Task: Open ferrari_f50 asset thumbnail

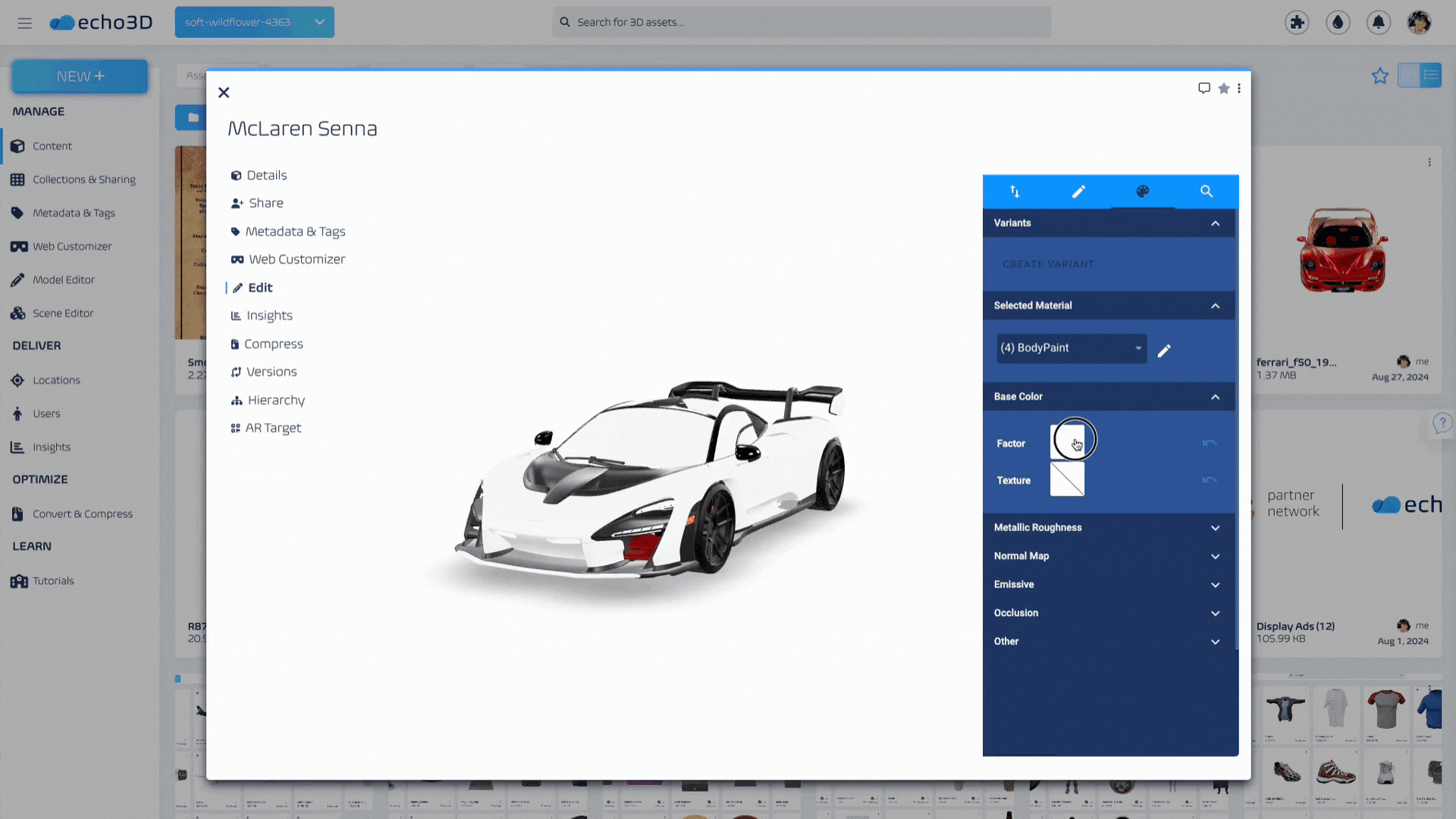Action: (1342, 250)
